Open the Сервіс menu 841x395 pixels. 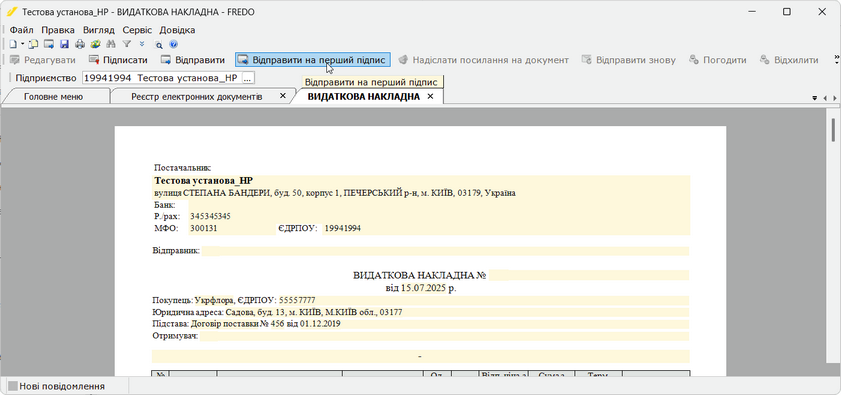pyautogui.click(x=137, y=30)
